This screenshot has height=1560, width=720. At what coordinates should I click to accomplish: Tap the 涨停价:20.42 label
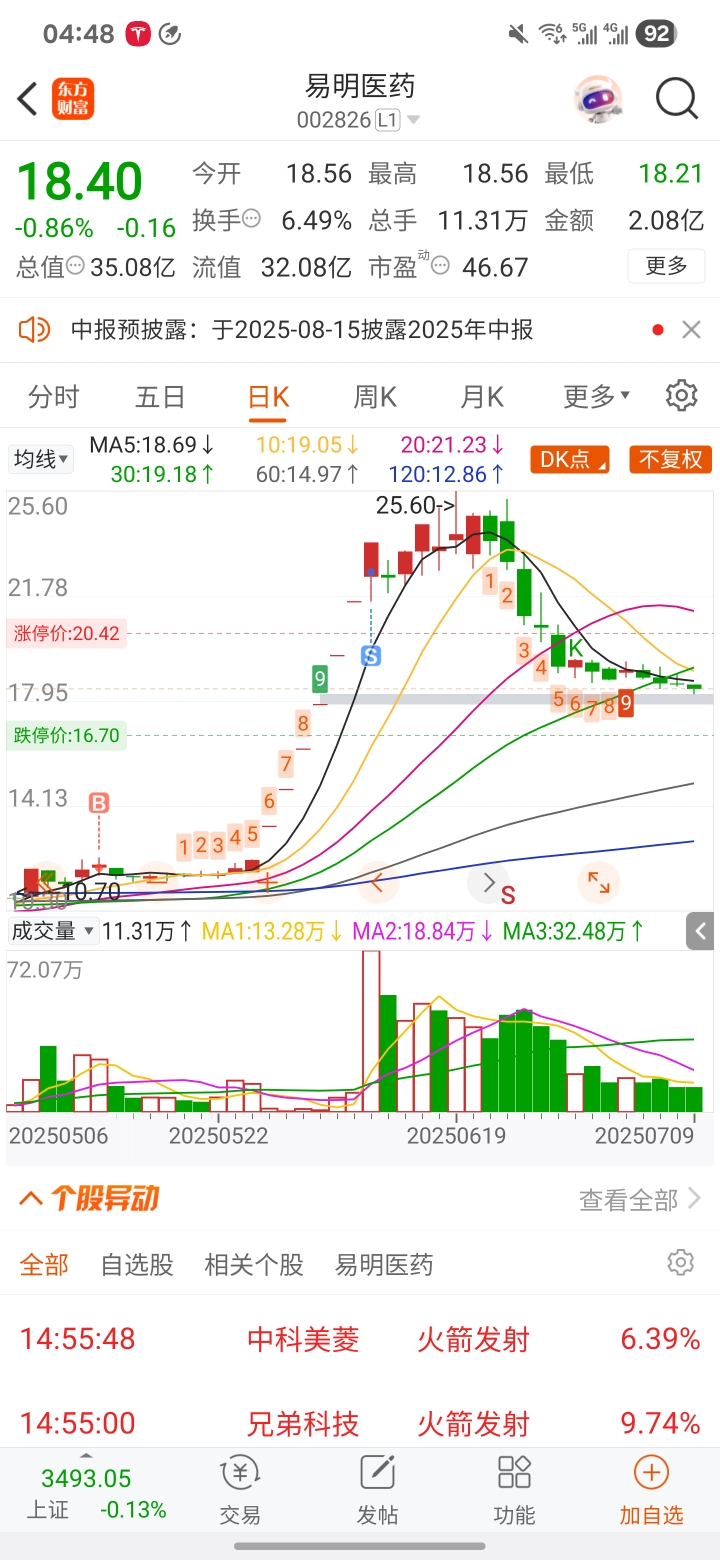(x=67, y=633)
